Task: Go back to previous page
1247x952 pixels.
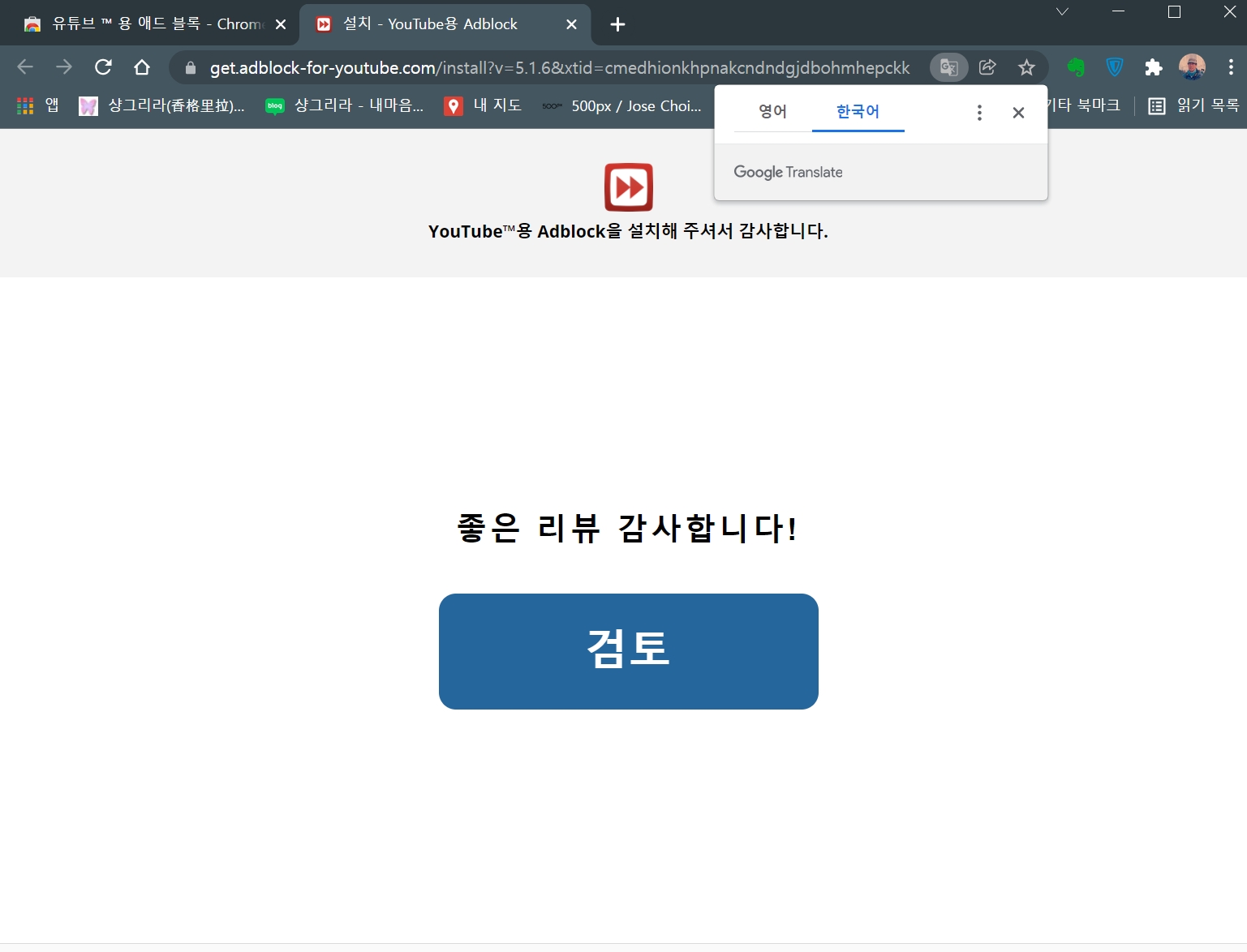Action: (25, 67)
